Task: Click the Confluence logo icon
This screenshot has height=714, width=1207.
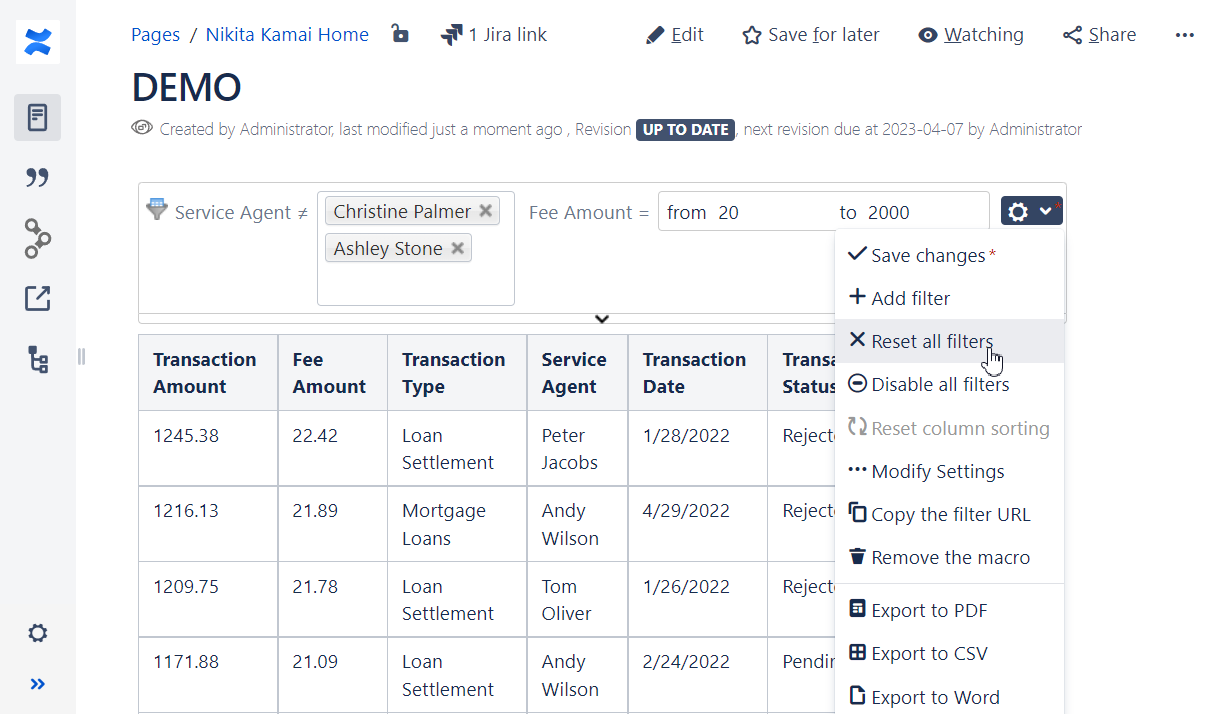Action: 38,42
